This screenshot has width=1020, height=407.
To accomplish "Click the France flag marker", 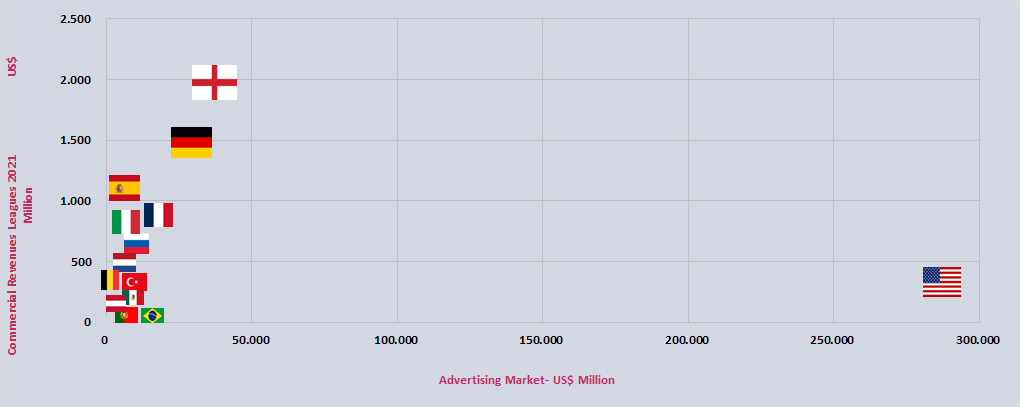I will tap(158, 215).
